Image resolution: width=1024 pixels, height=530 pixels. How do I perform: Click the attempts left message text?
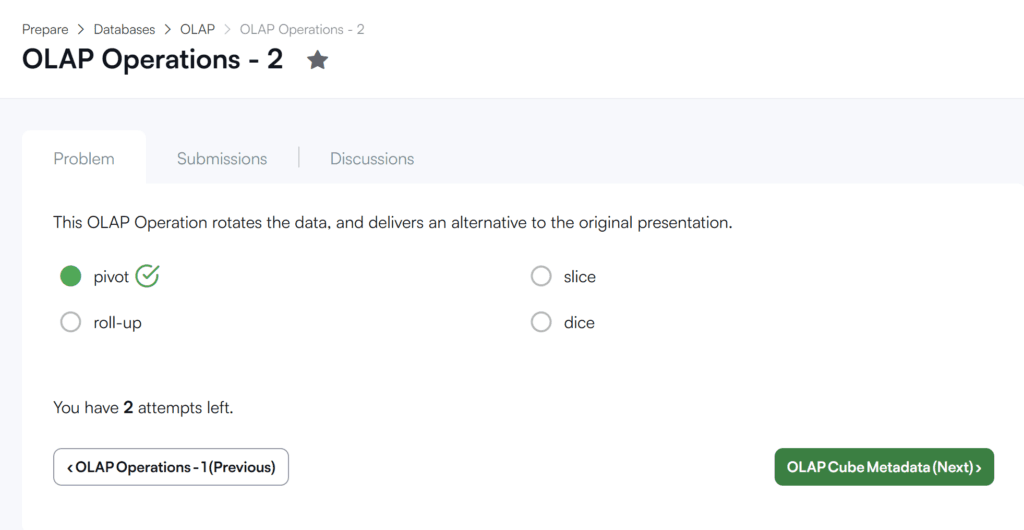[143, 408]
